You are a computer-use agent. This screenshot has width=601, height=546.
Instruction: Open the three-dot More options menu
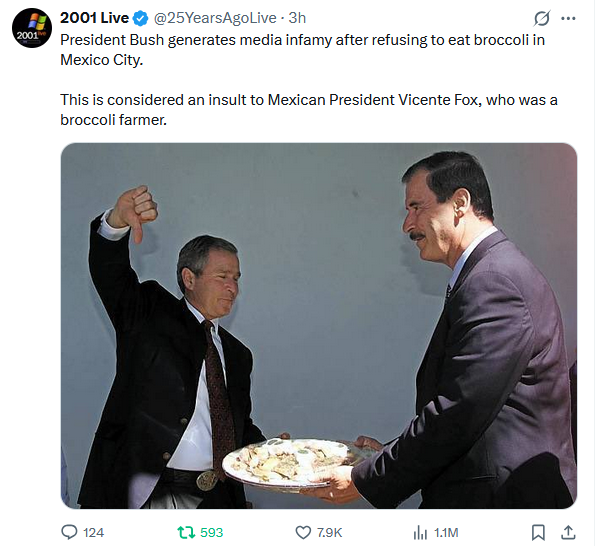pos(569,18)
